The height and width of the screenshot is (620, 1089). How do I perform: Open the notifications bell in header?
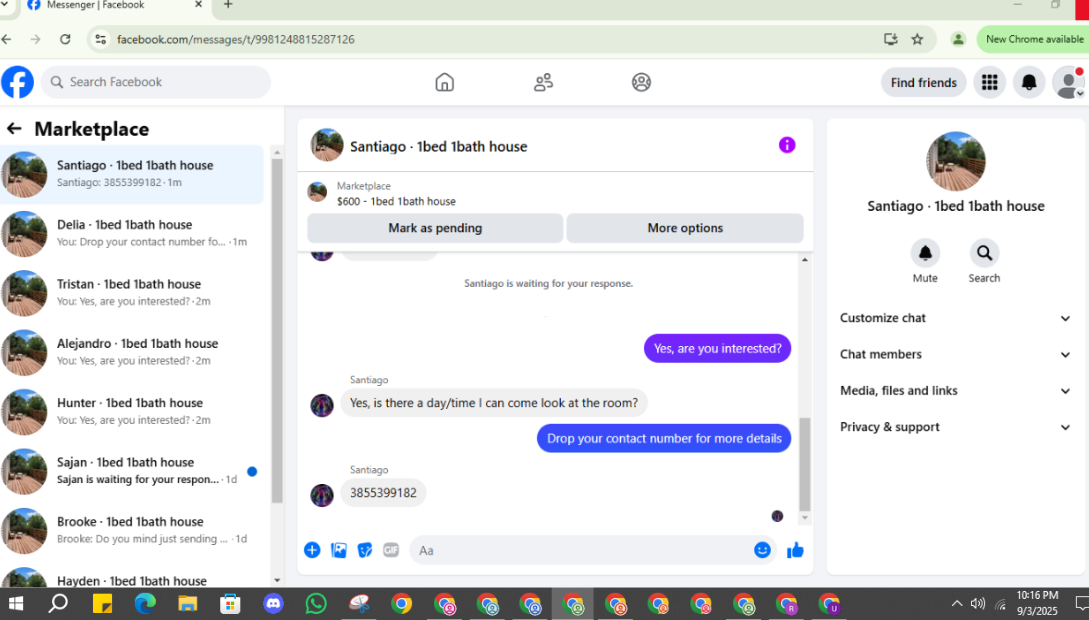[x=1029, y=83]
